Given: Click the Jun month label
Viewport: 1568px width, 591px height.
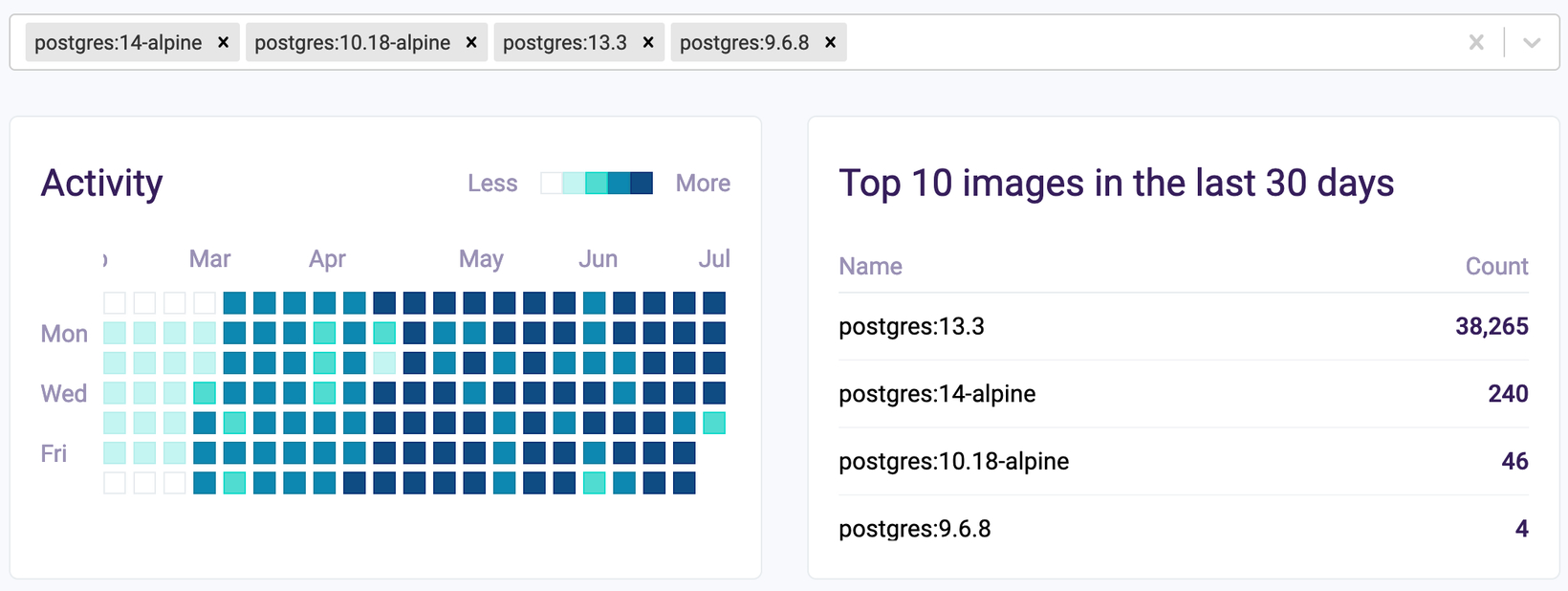Looking at the screenshot, I should pyautogui.click(x=598, y=259).
